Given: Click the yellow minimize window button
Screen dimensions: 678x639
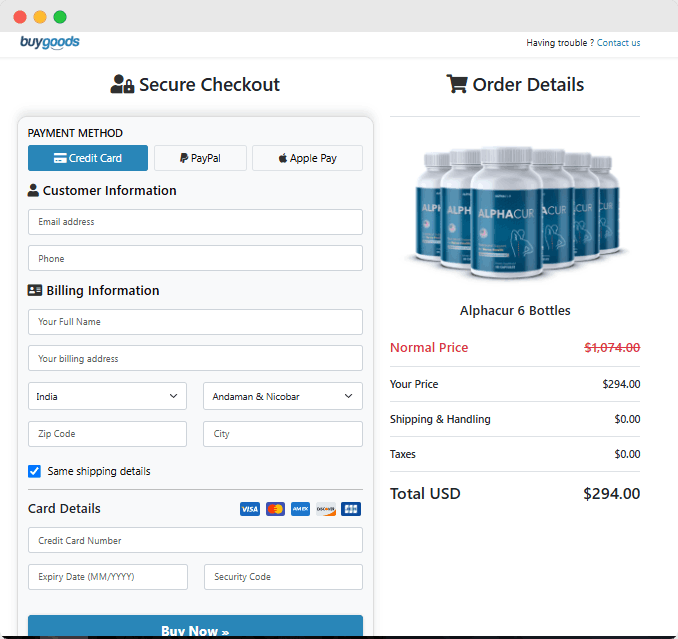Looking at the screenshot, I should pos(40,17).
